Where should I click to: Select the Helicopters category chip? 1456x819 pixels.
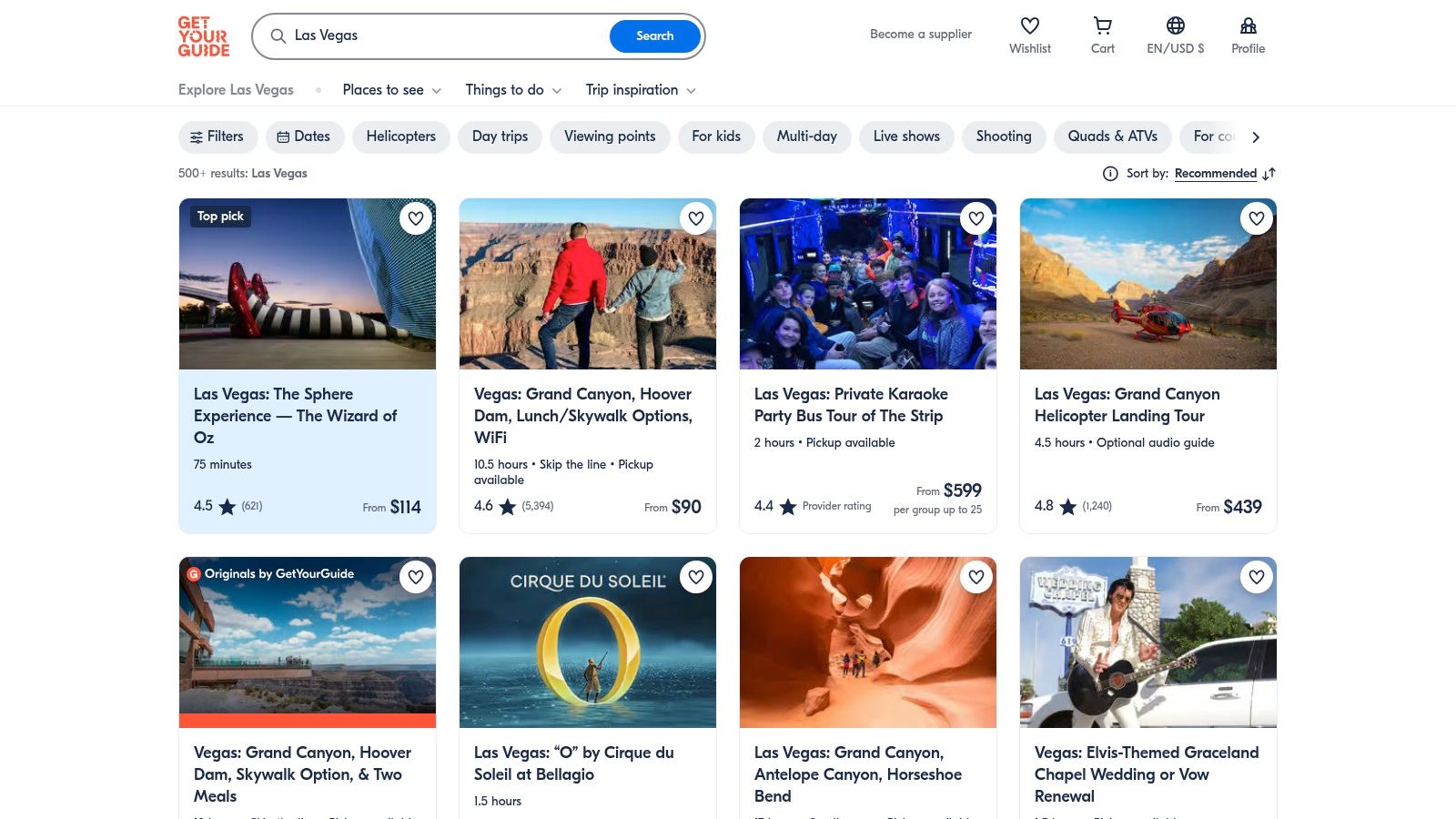point(400,136)
